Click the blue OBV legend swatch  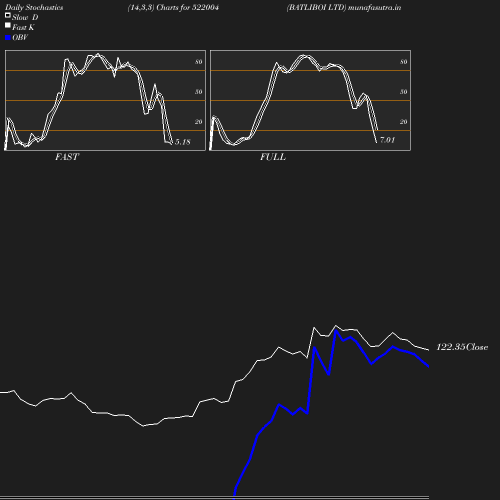tap(8, 38)
